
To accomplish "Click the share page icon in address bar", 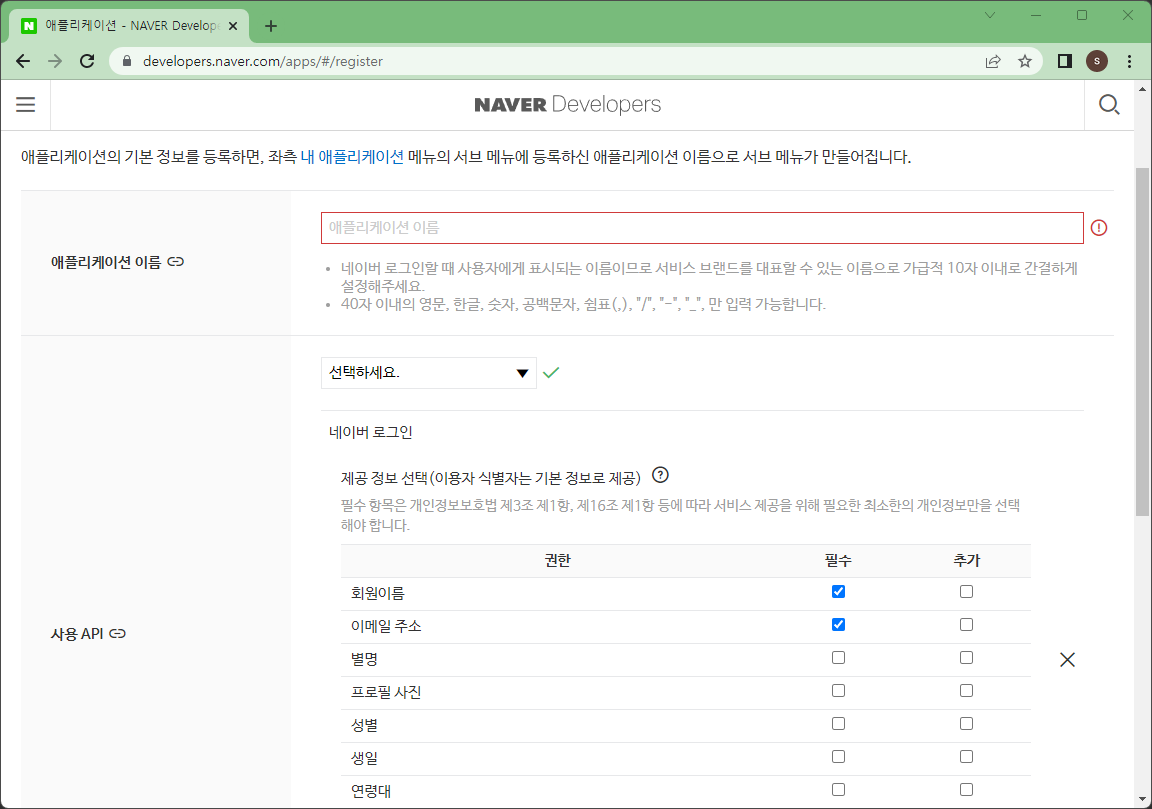I will click(x=993, y=61).
